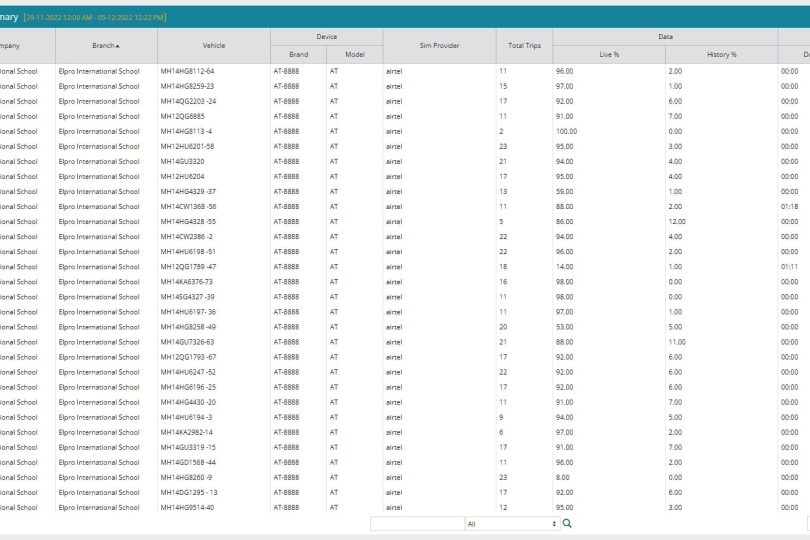Click the Model column header

click(x=354, y=54)
